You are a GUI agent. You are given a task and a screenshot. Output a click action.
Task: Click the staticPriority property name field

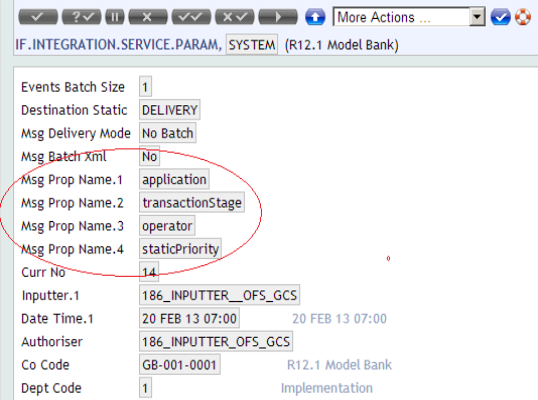coord(180,249)
